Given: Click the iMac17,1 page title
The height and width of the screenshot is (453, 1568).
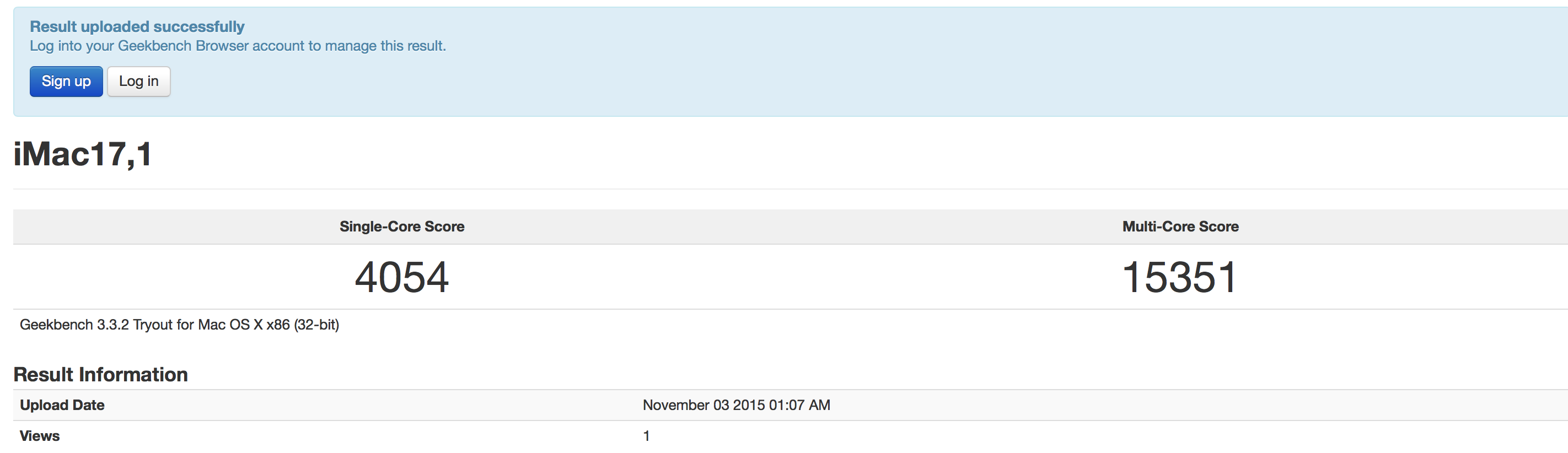Looking at the screenshot, I should click(x=83, y=154).
